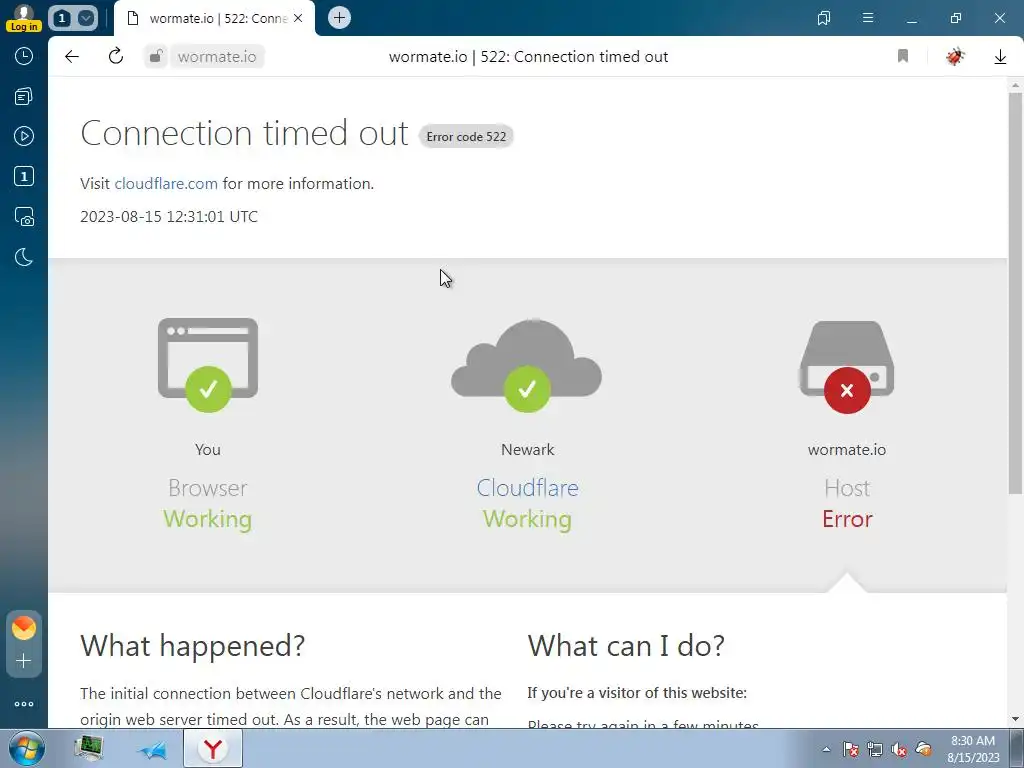Show hidden tray icons arrow
The height and width of the screenshot is (768, 1024).
pos(826,749)
